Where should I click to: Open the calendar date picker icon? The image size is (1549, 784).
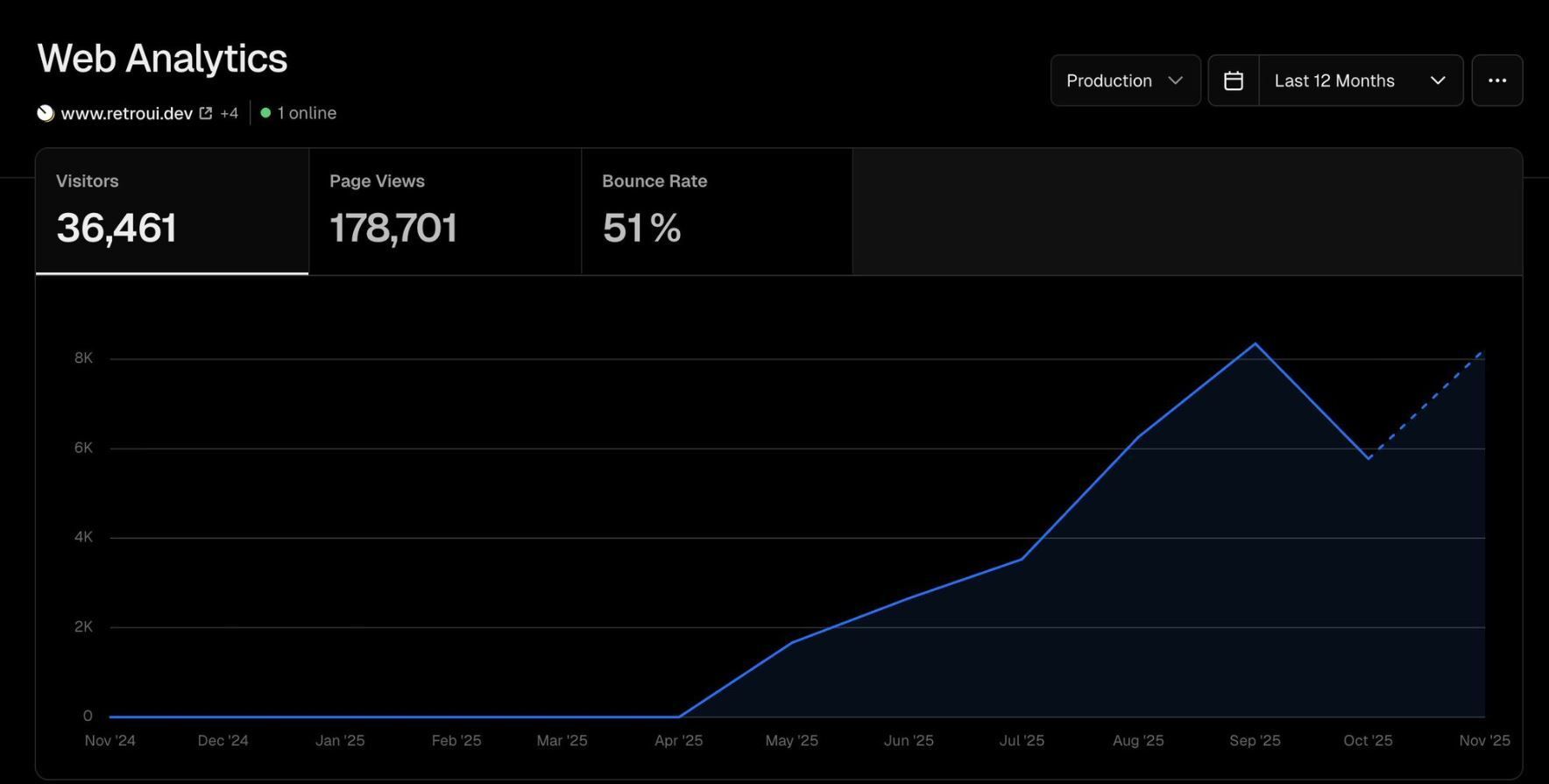click(x=1234, y=81)
